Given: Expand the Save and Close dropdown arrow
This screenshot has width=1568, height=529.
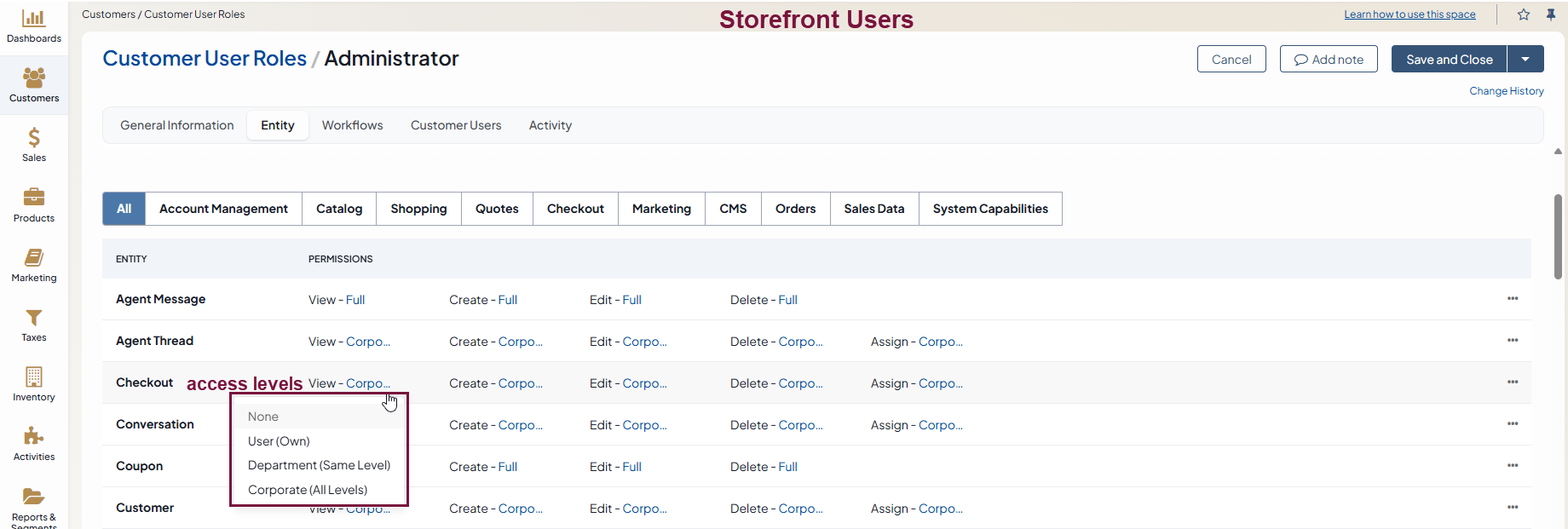Looking at the screenshot, I should [1525, 60].
